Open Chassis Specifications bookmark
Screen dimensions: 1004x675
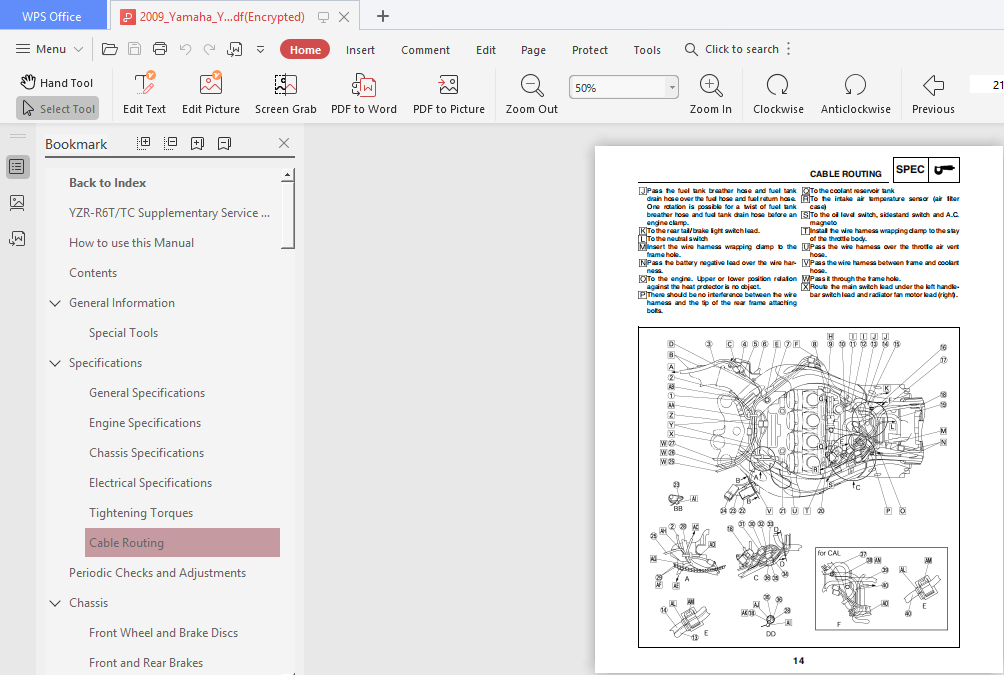coord(147,453)
